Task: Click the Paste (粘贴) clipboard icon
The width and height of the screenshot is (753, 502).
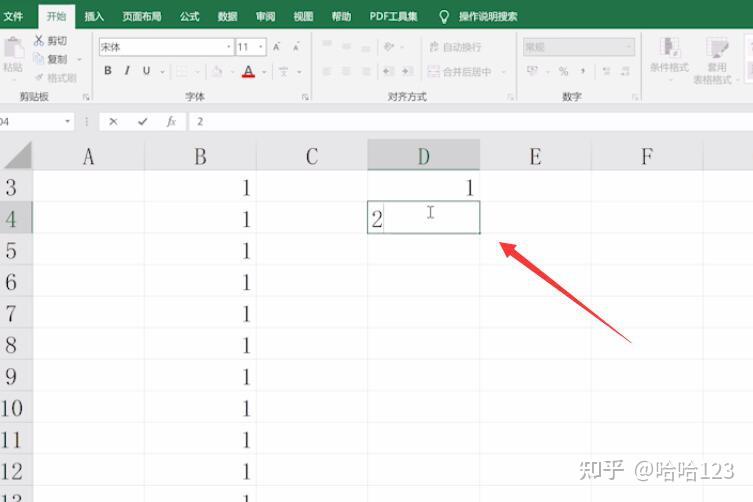Action: [x=13, y=48]
